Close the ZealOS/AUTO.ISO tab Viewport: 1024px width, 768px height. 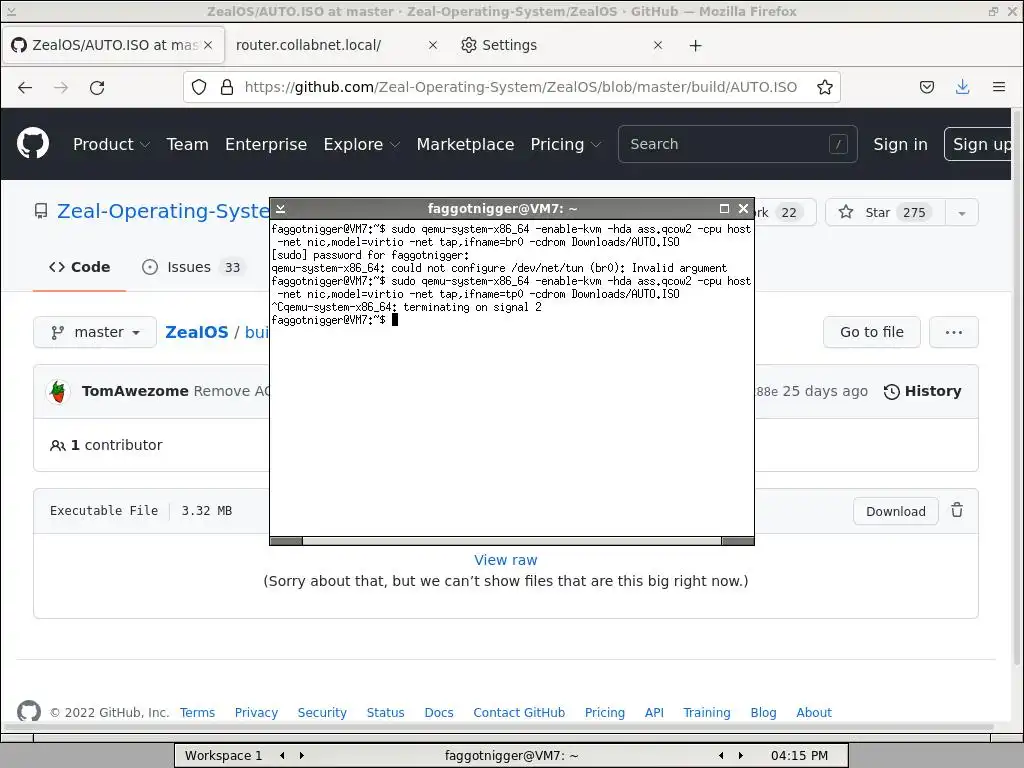pyautogui.click(x=208, y=45)
